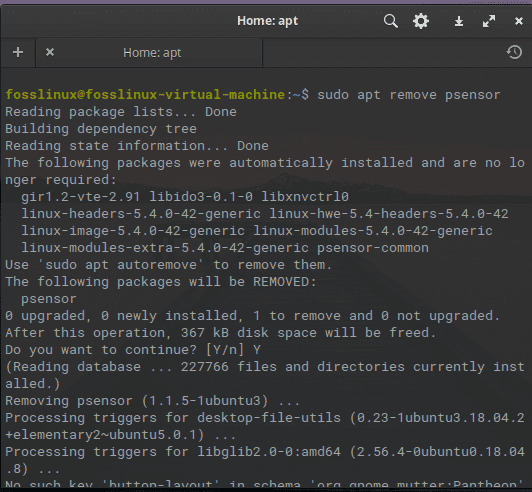Viewport: 532px width, 492px height.
Task: Toggle fullscreen with the diagonal arrows icon
Action: pyautogui.click(x=489, y=21)
